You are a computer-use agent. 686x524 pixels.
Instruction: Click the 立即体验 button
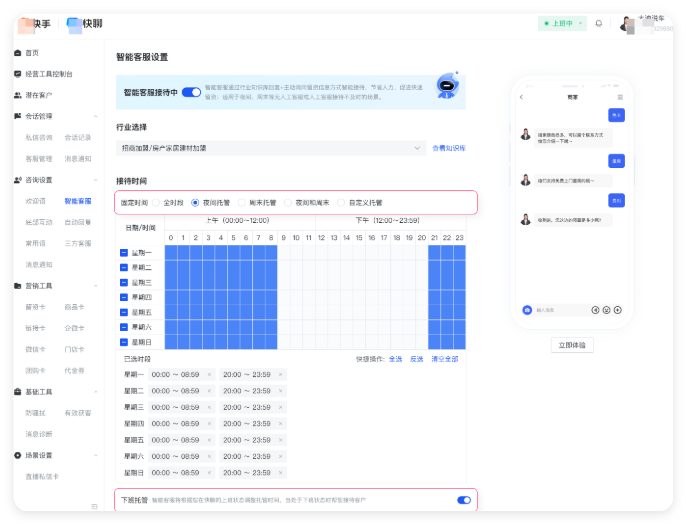point(572,344)
